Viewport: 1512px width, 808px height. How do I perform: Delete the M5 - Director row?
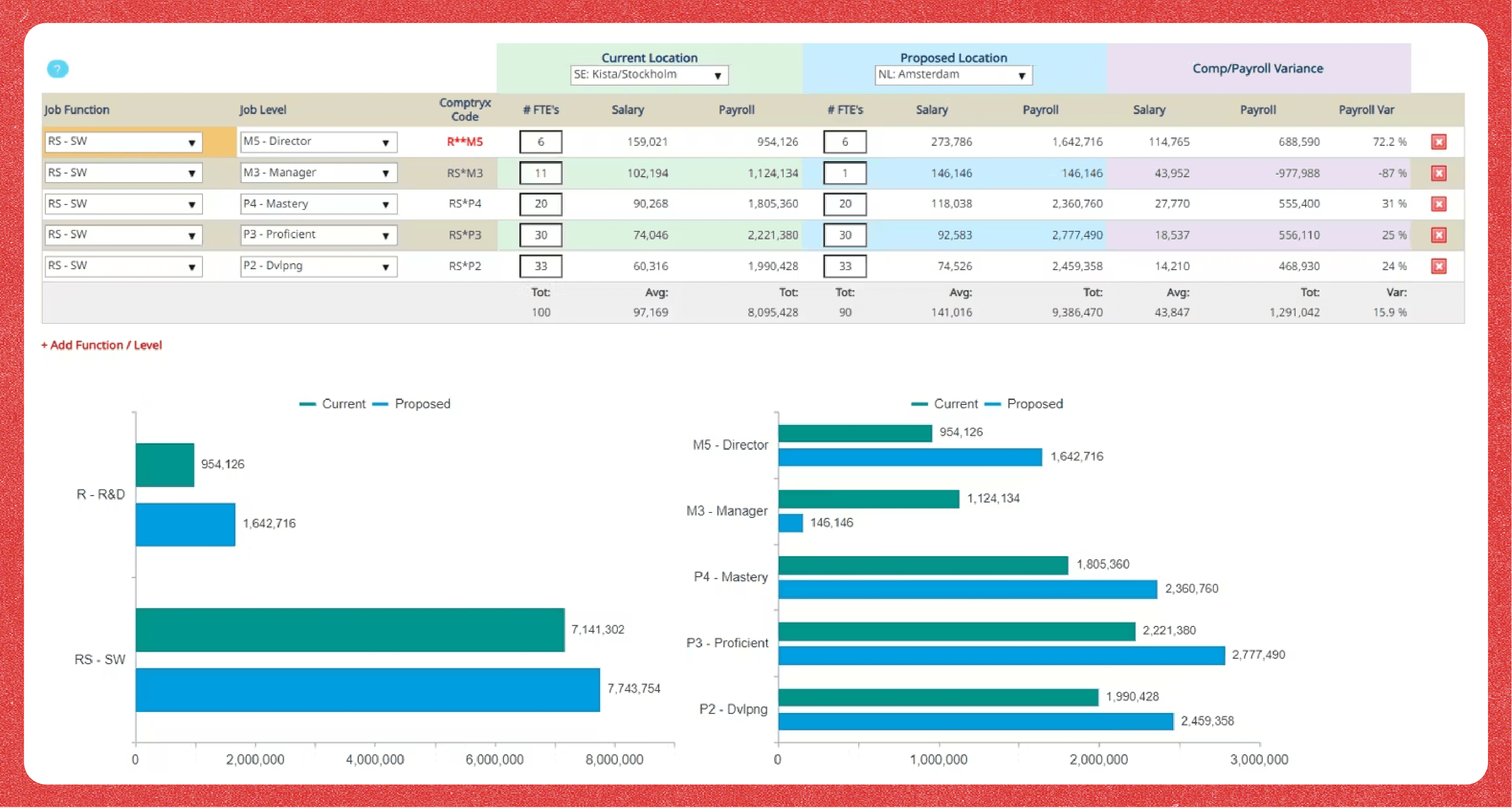coord(1439,141)
